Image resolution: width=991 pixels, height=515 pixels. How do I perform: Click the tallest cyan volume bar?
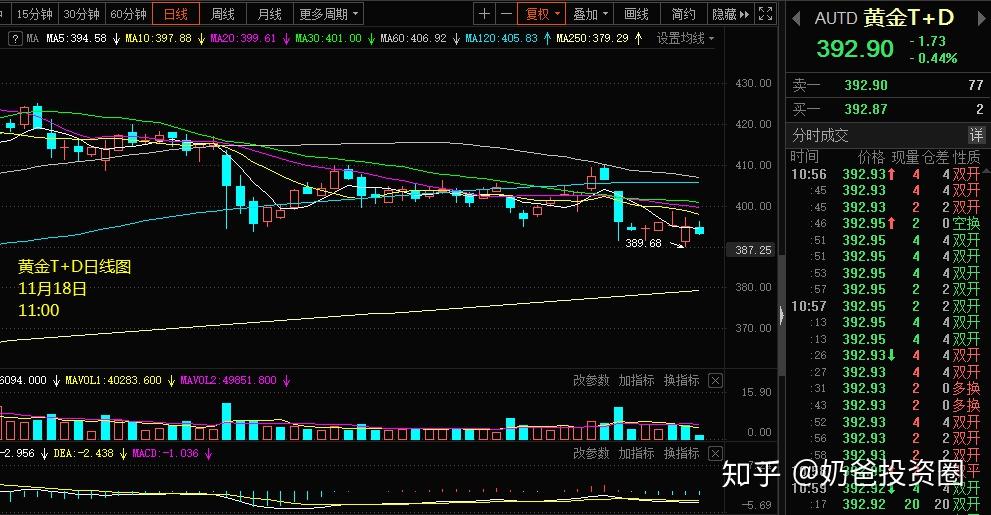[226, 421]
